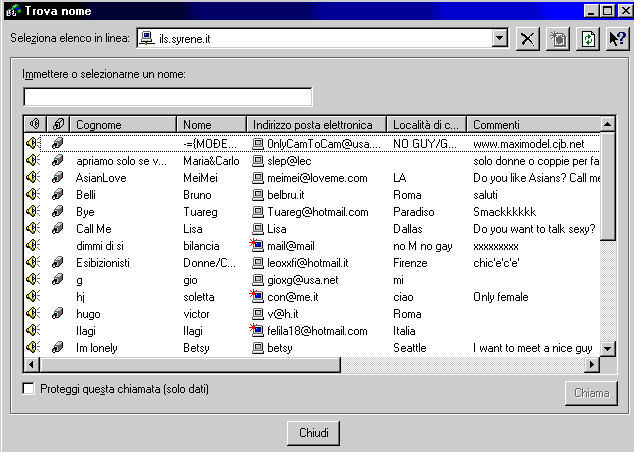The height and width of the screenshot is (452, 634).
Task: Click computer icon beside belbru.it
Action: pos(258,195)
